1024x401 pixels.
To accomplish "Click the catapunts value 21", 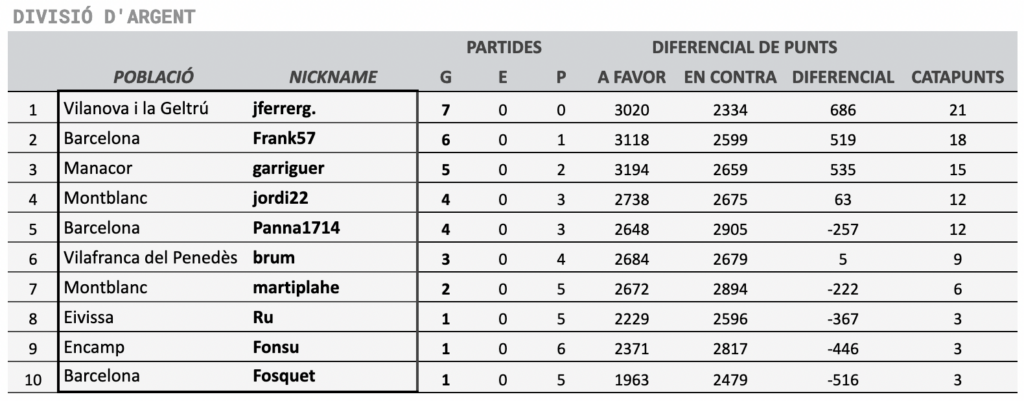I will point(957,110).
